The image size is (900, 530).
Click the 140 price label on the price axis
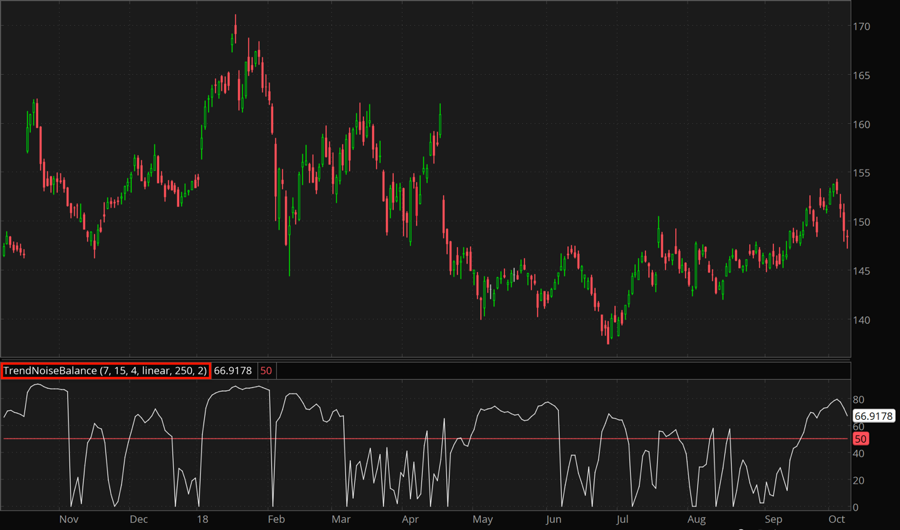pos(863,320)
